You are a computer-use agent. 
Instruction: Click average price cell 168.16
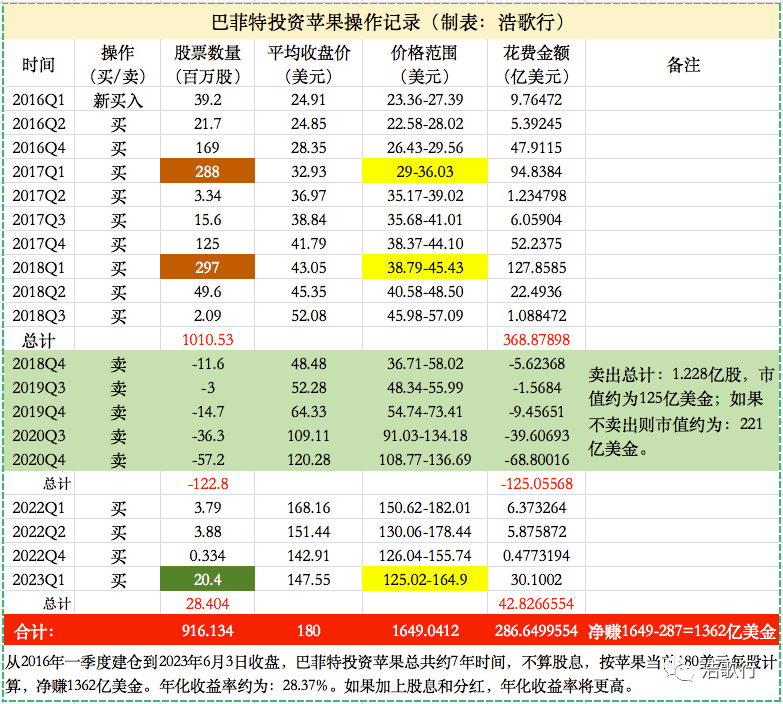click(309, 507)
